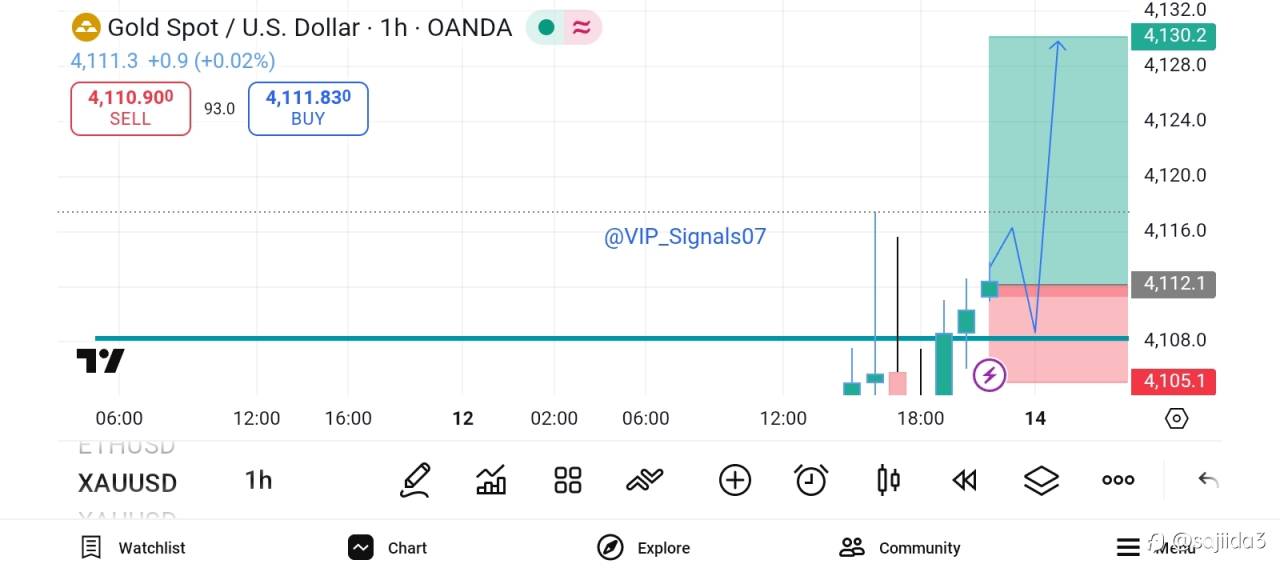The height and width of the screenshot is (576, 1280).
Task: Switch to the Watchlist tab
Action: tap(133, 547)
